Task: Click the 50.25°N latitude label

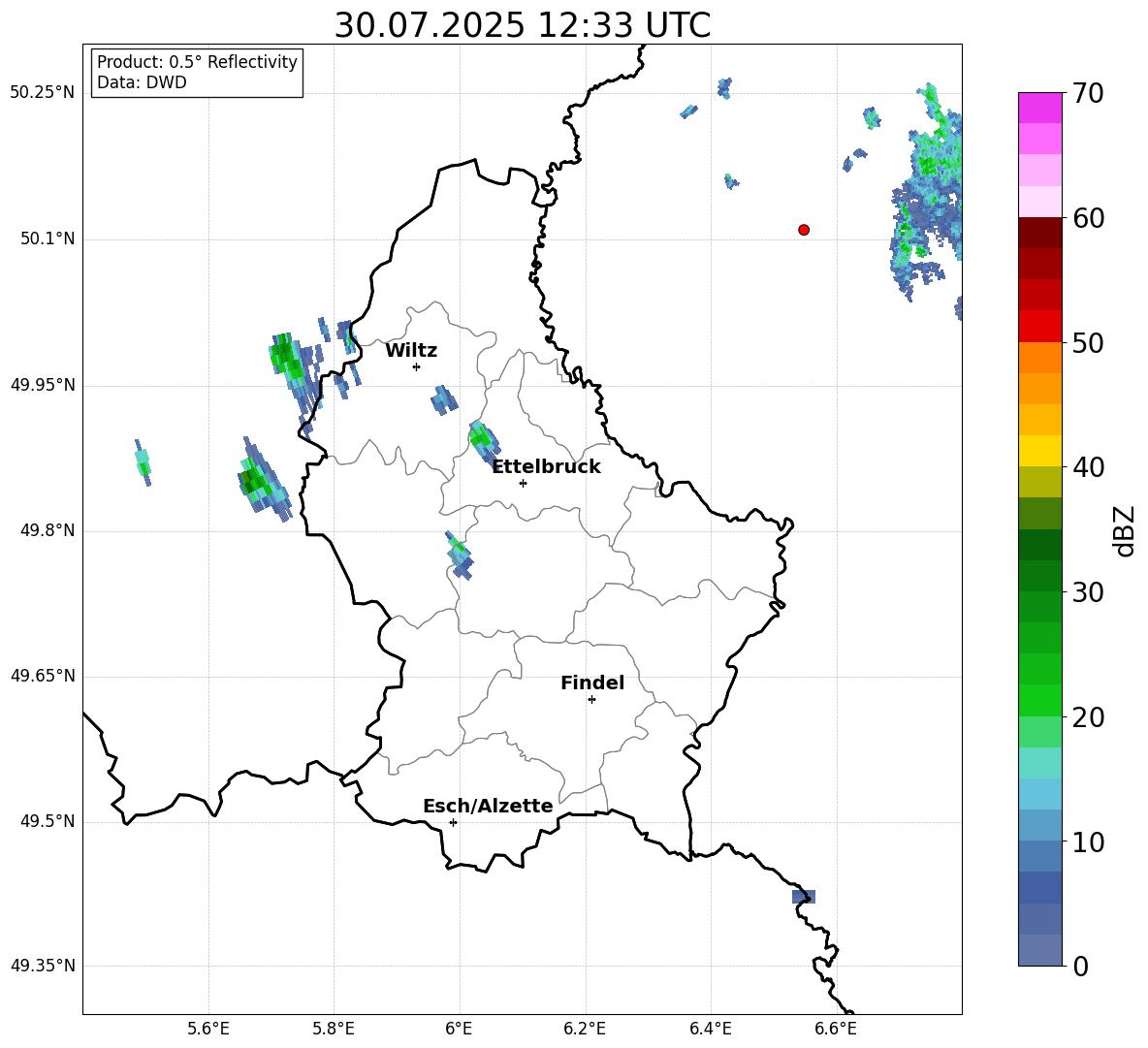Action: [x=43, y=93]
